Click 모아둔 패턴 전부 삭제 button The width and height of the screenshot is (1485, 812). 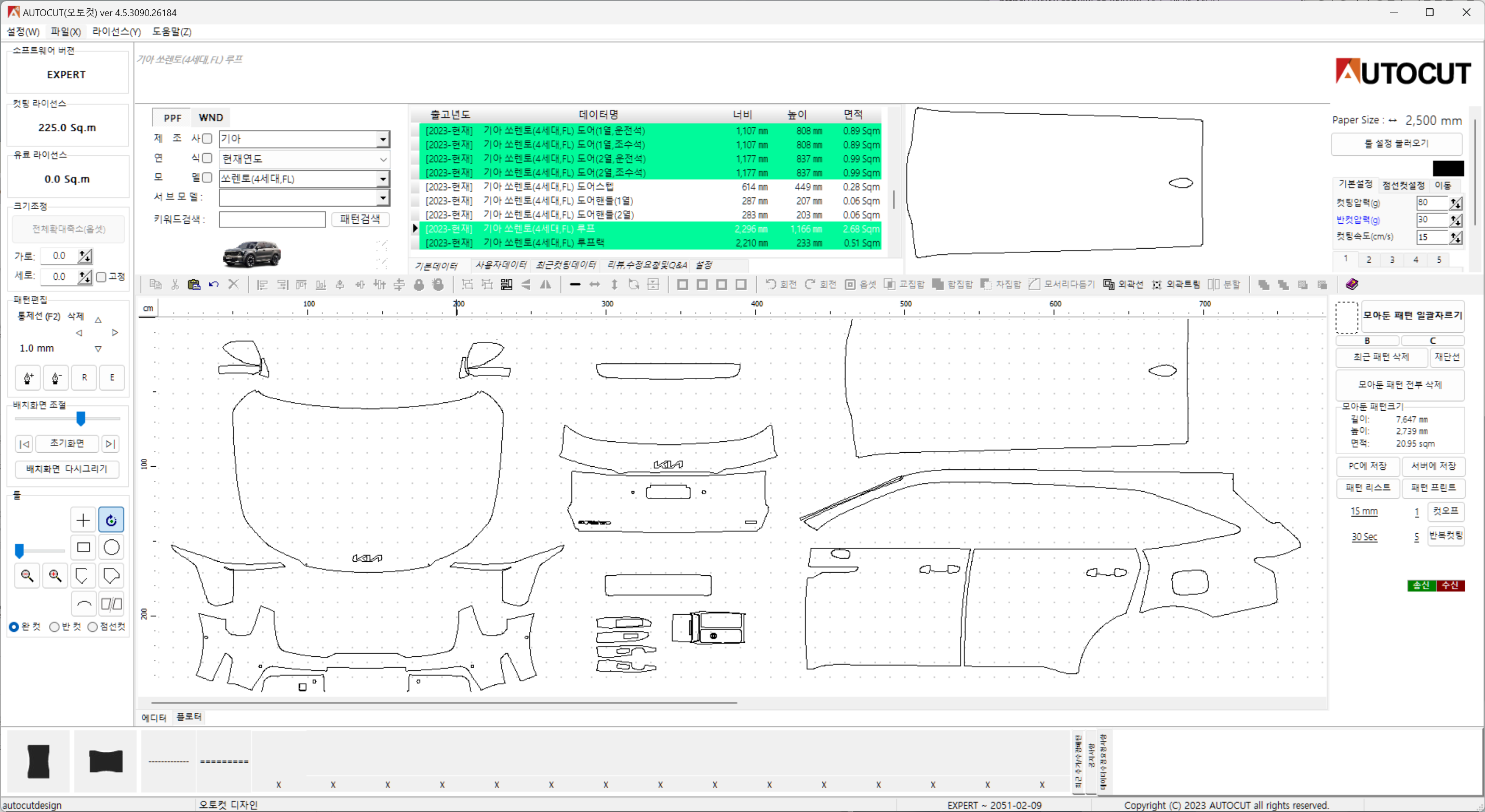click(1400, 384)
